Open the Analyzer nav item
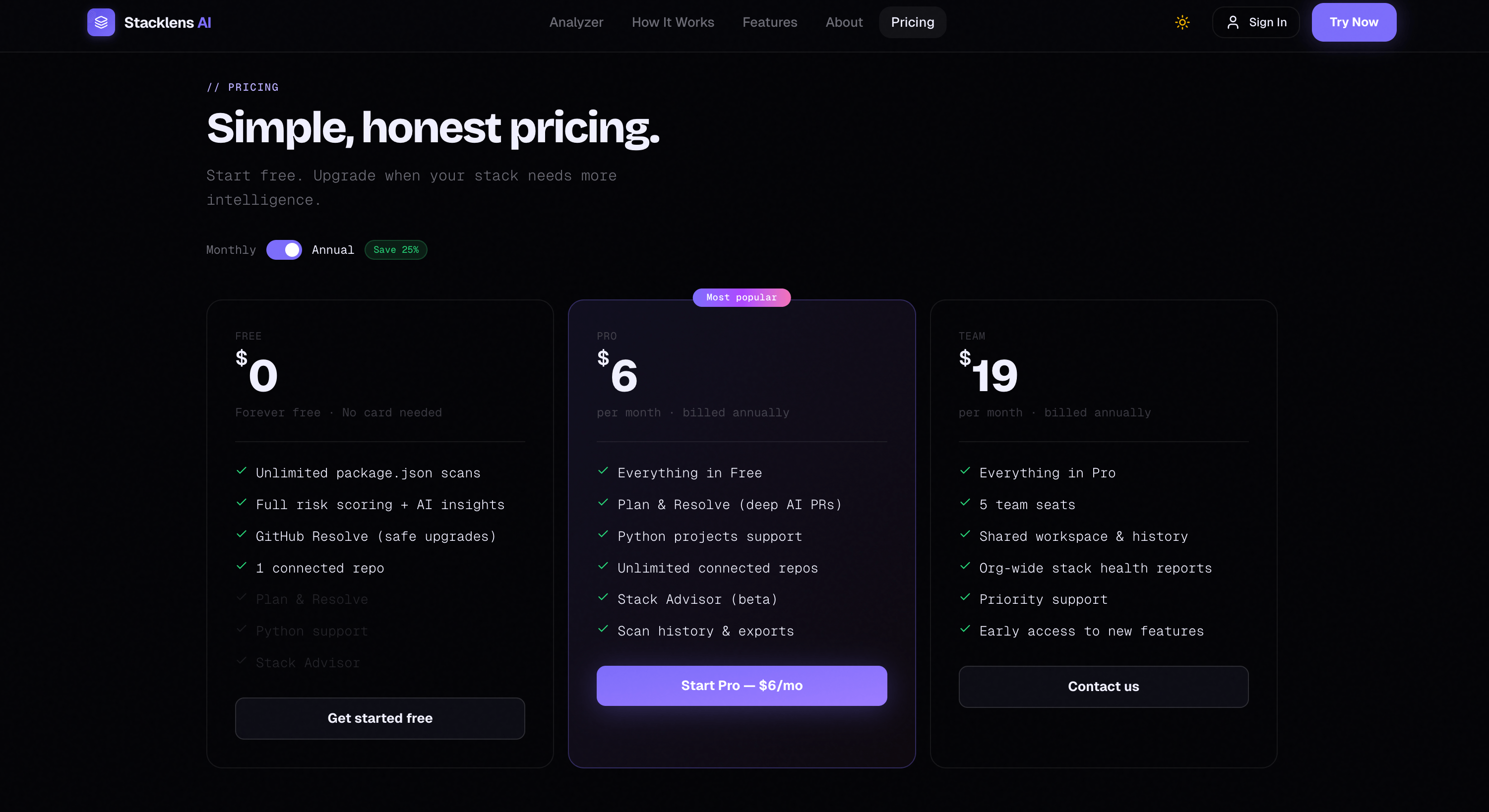 576,22
